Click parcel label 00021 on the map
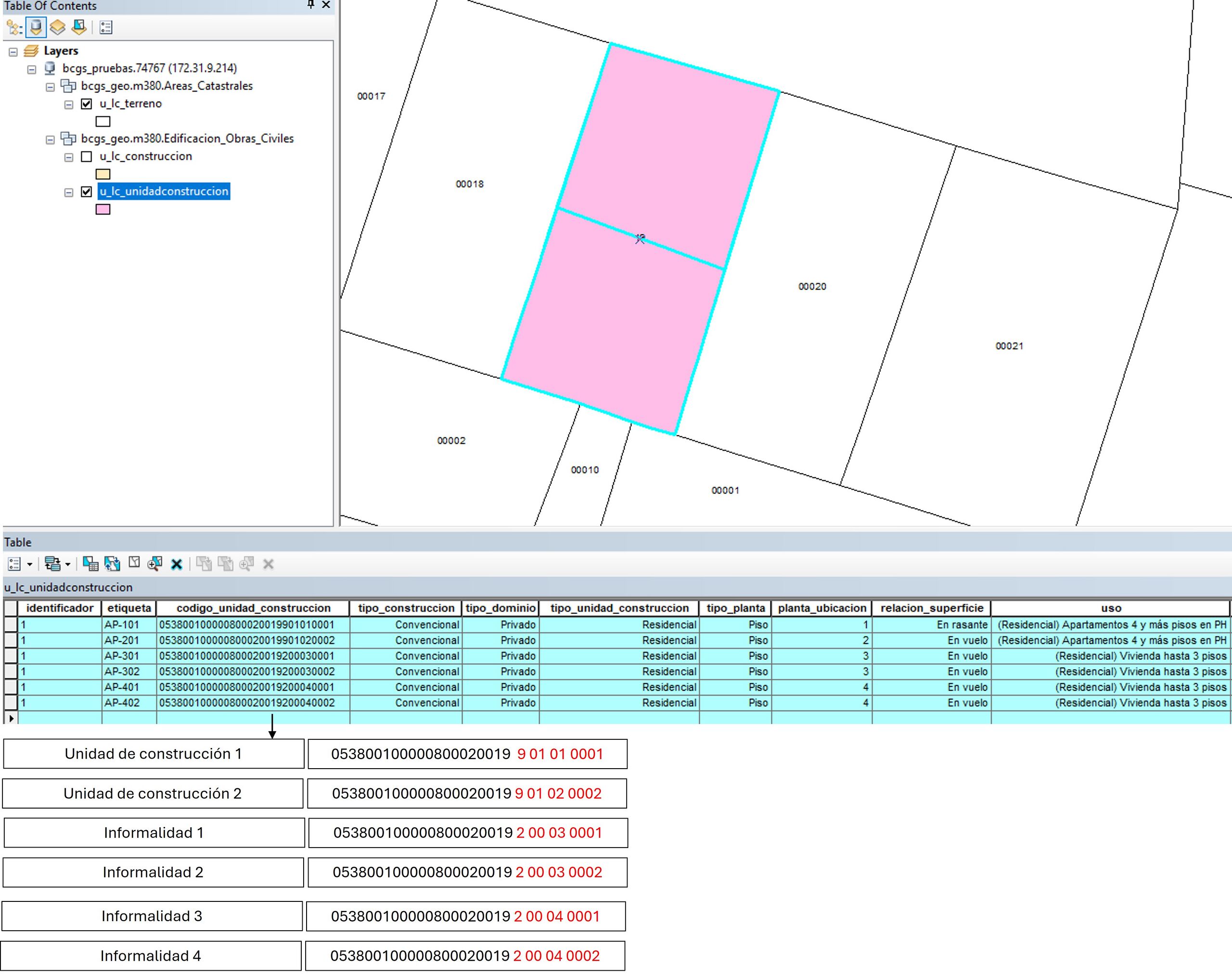This screenshot has width=1232, height=975. pyautogui.click(x=1009, y=346)
